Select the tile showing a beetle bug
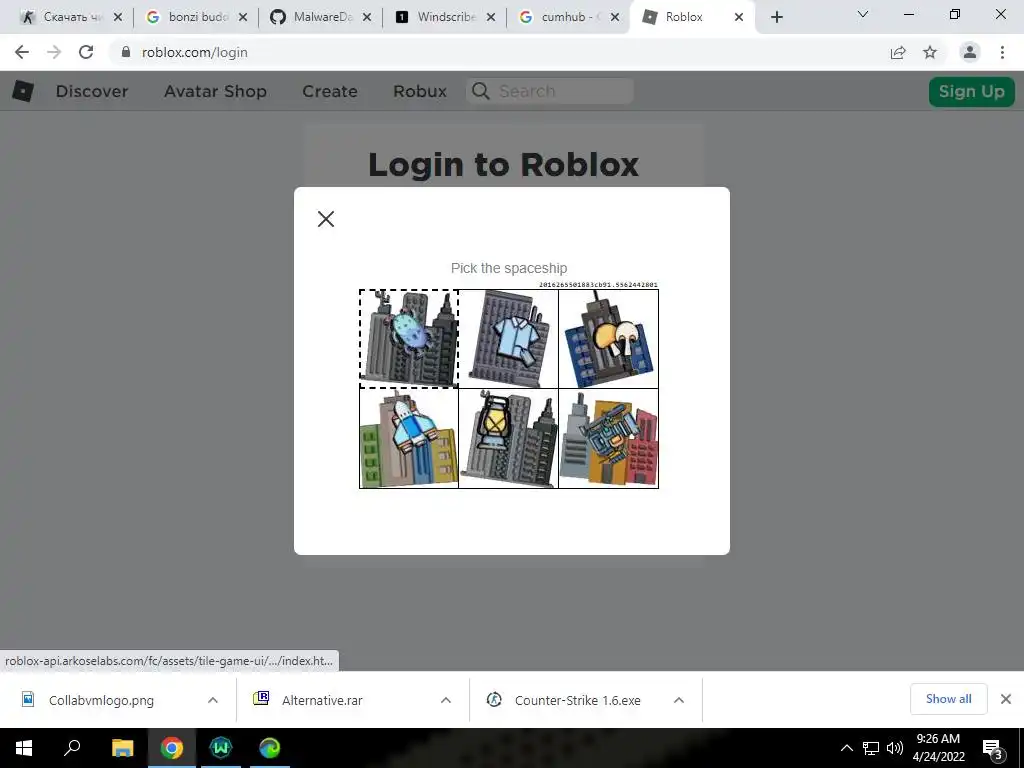 (409, 339)
